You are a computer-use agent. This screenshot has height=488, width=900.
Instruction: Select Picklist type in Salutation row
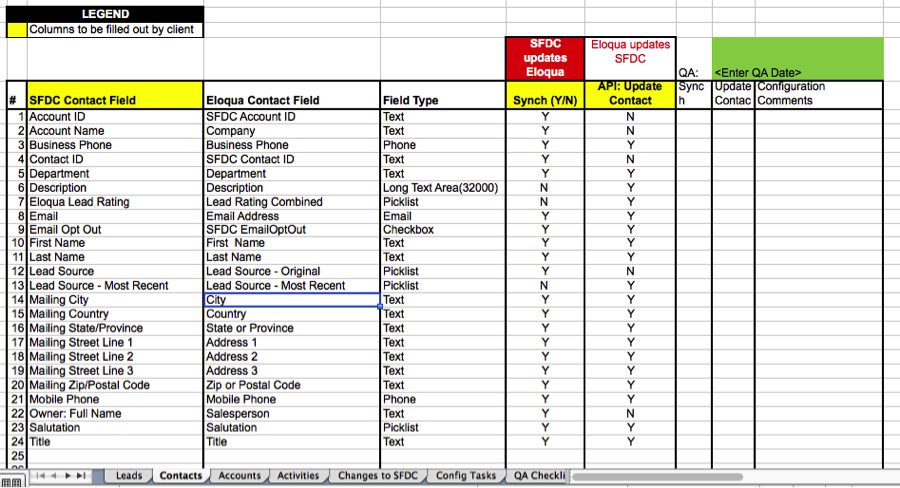pos(443,428)
